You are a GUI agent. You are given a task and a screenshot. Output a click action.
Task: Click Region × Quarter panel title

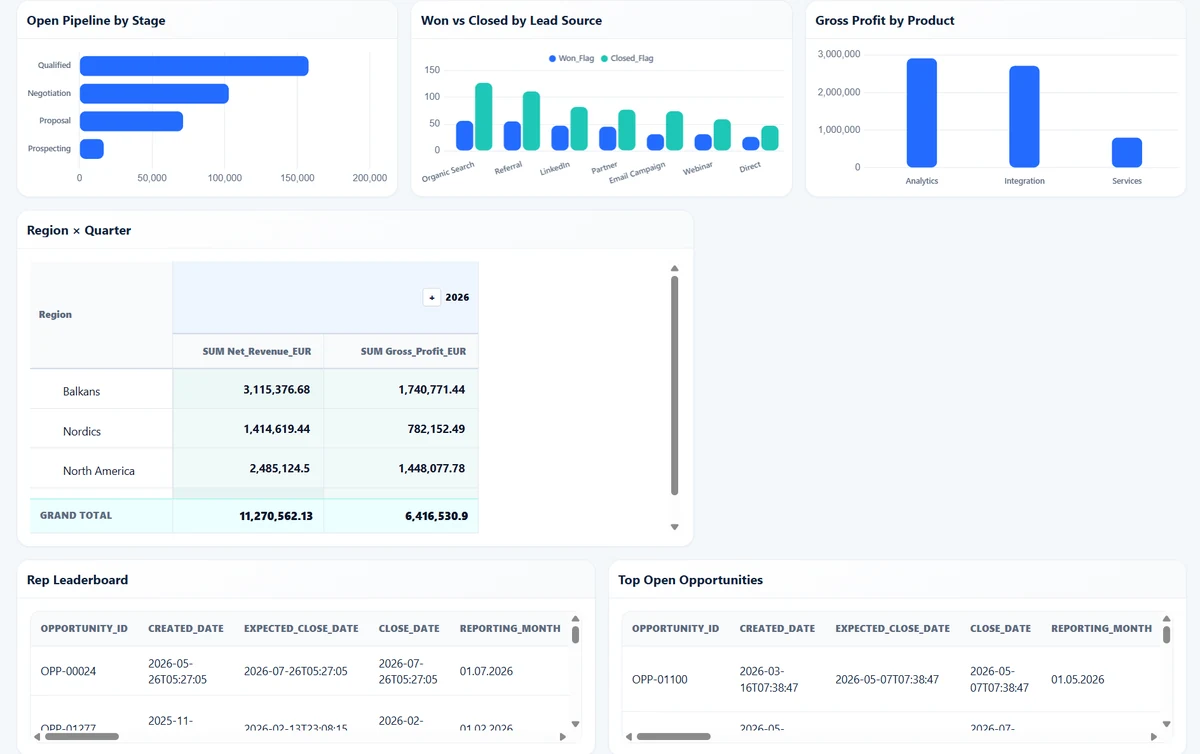click(79, 230)
